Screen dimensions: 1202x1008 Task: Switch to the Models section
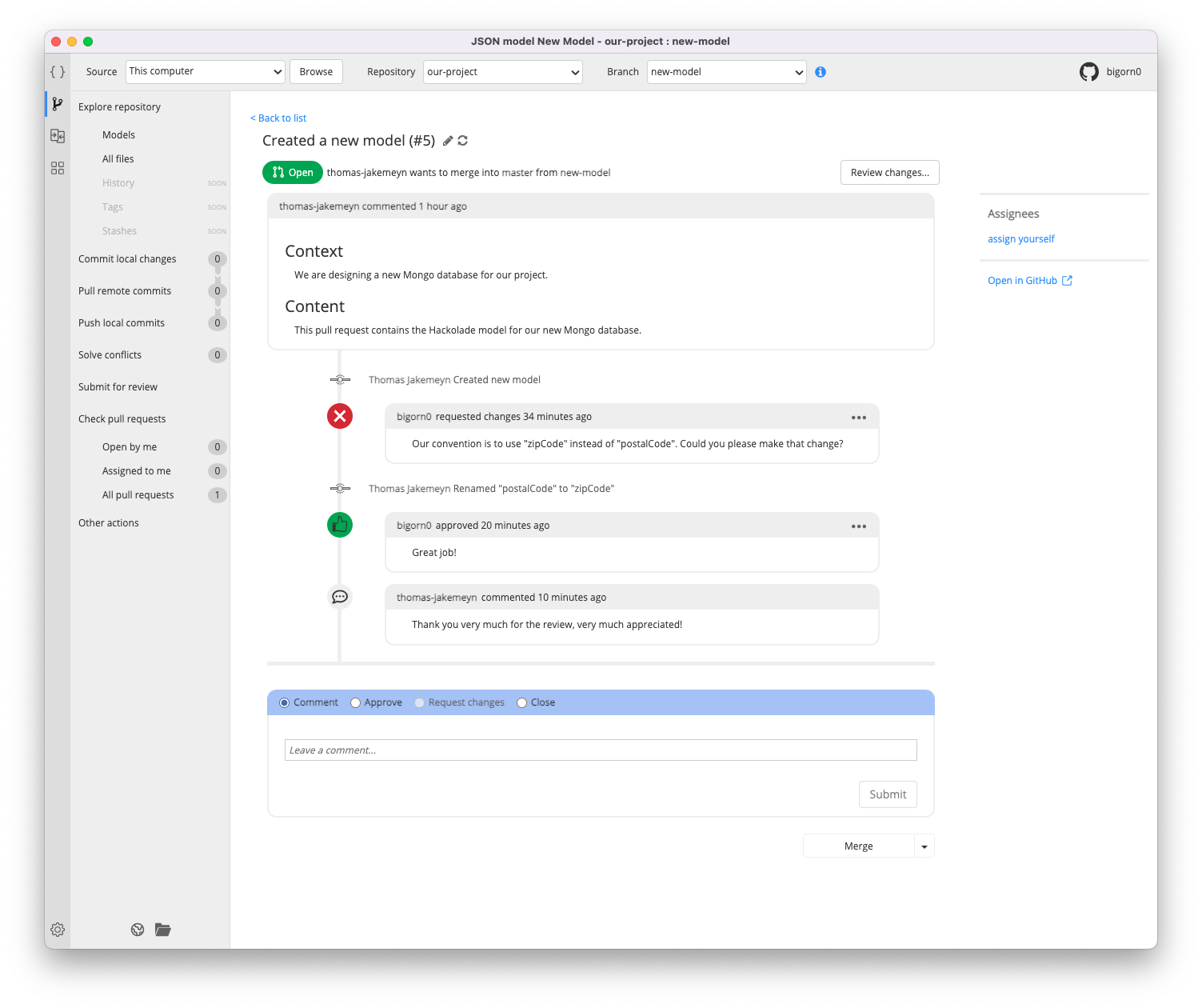[118, 134]
